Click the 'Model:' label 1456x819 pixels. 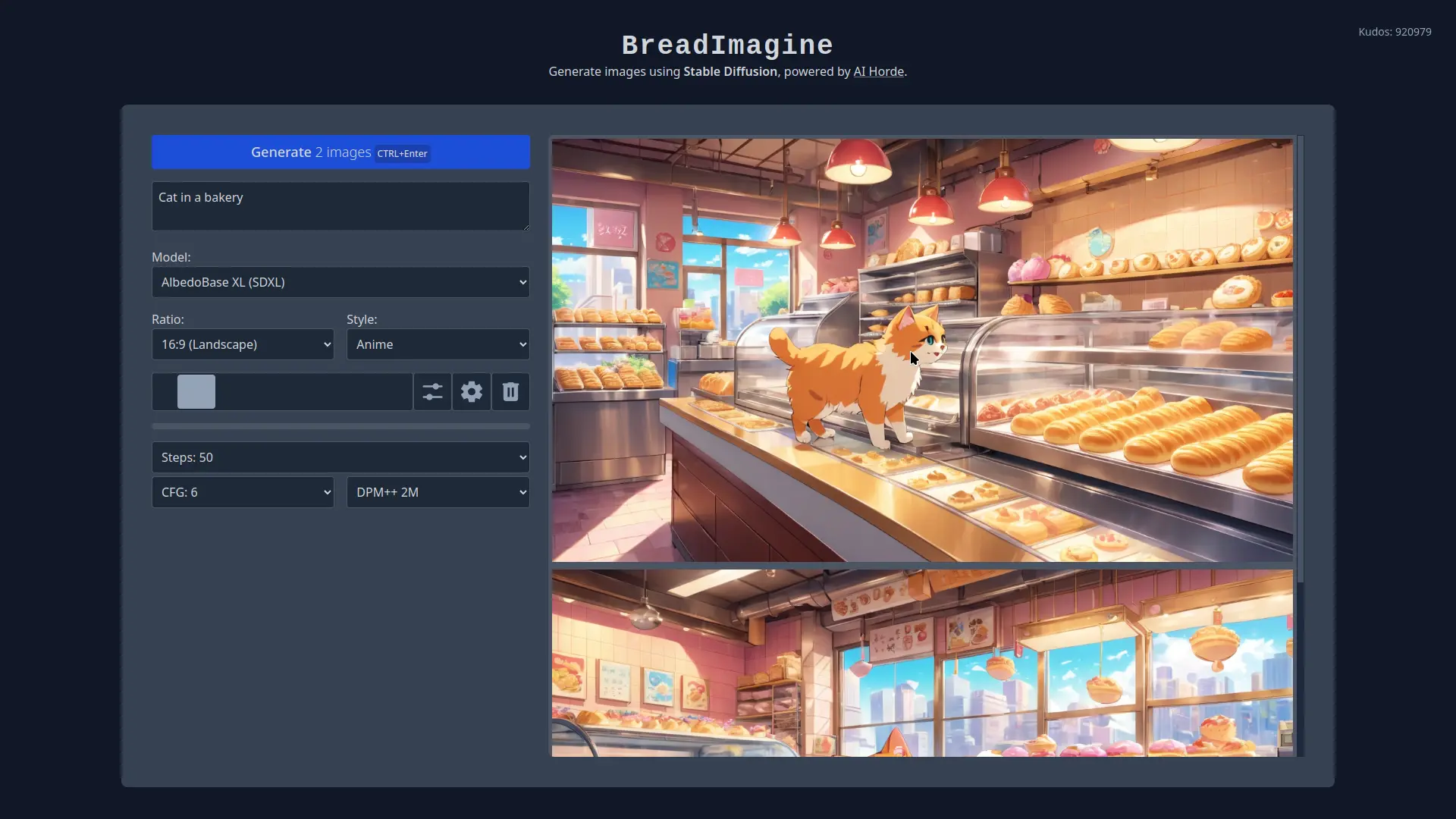[x=171, y=257]
